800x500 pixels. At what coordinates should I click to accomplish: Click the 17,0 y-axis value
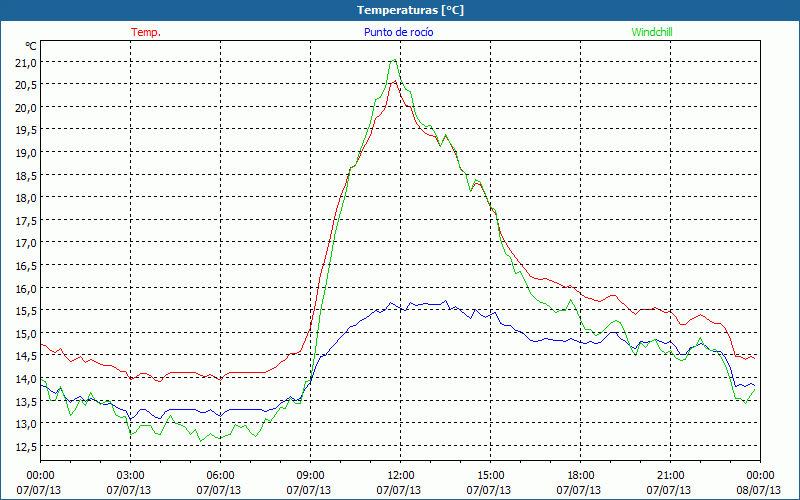tap(26, 243)
